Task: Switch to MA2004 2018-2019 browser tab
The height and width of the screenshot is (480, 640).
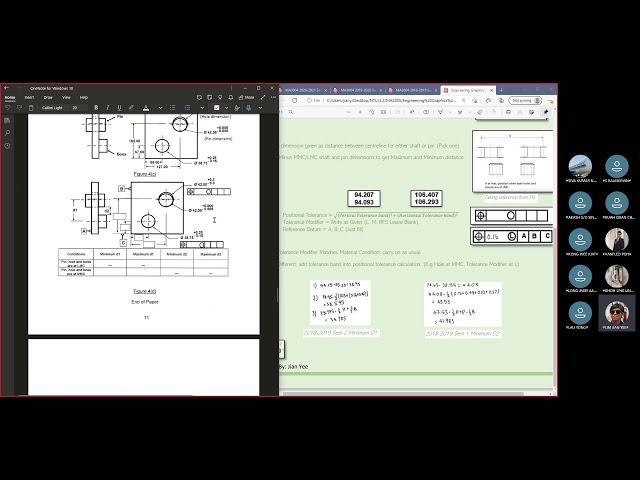Action: click(413, 90)
